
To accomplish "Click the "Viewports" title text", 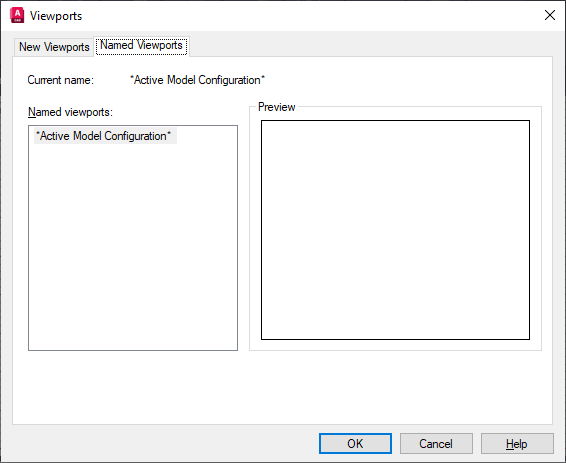I will click(56, 16).
